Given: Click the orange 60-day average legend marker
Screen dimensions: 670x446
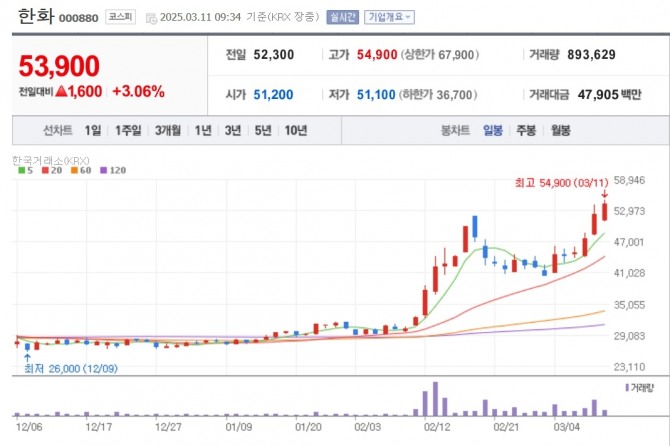Looking at the screenshot, I should point(74,170).
